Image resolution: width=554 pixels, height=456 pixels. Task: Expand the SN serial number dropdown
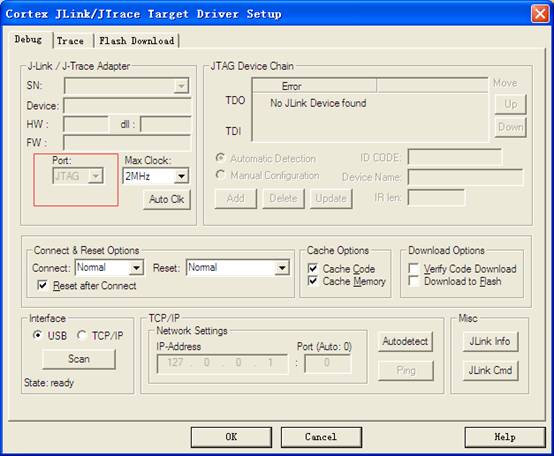click(x=181, y=86)
